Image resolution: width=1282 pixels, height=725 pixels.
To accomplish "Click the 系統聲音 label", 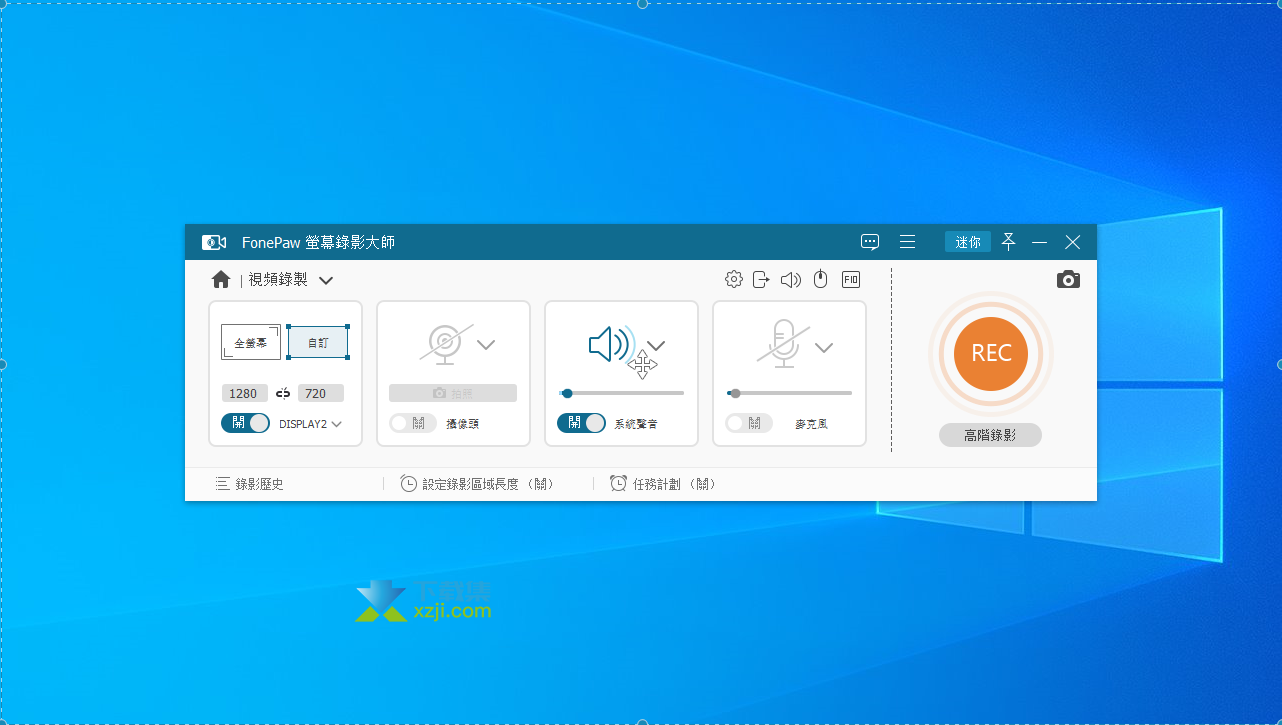I will pos(636,424).
